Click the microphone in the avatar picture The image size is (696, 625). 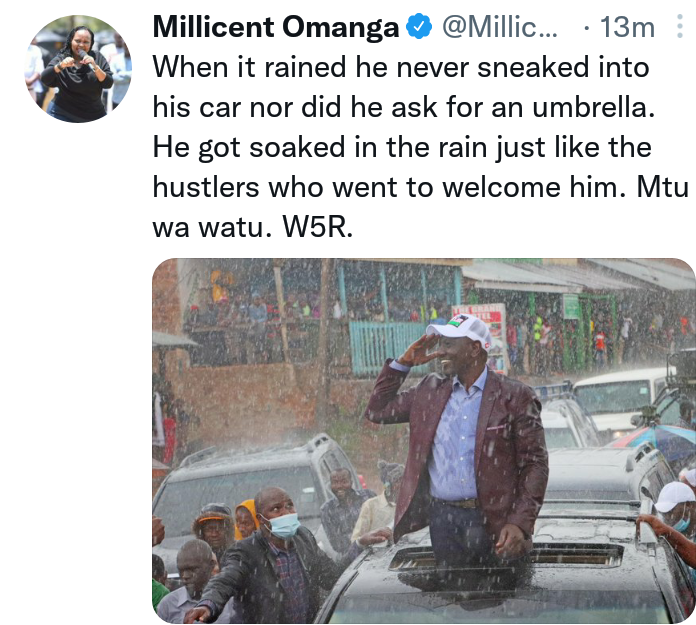pos(87,60)
